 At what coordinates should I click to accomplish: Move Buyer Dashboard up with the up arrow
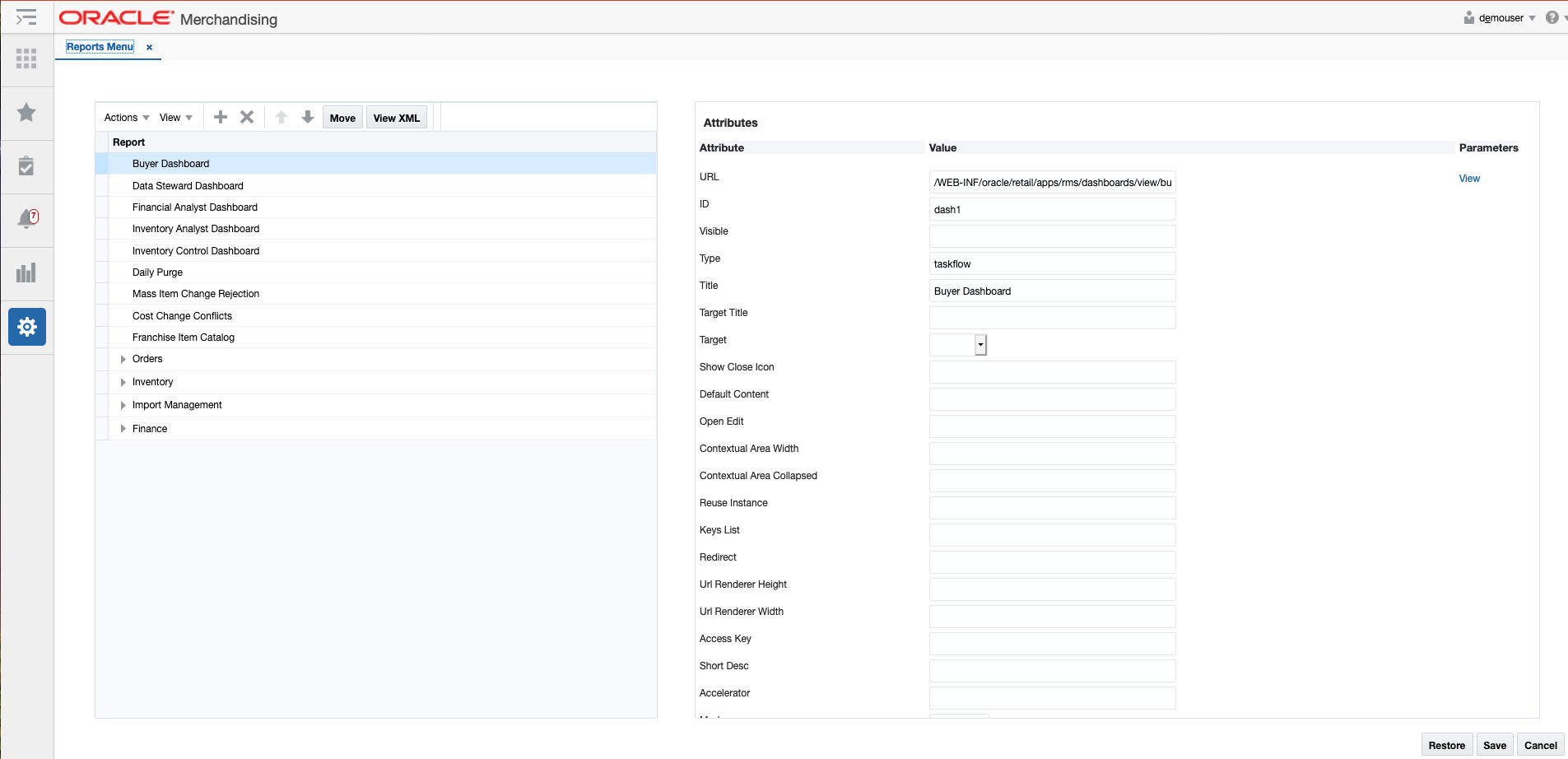point(281,117)
